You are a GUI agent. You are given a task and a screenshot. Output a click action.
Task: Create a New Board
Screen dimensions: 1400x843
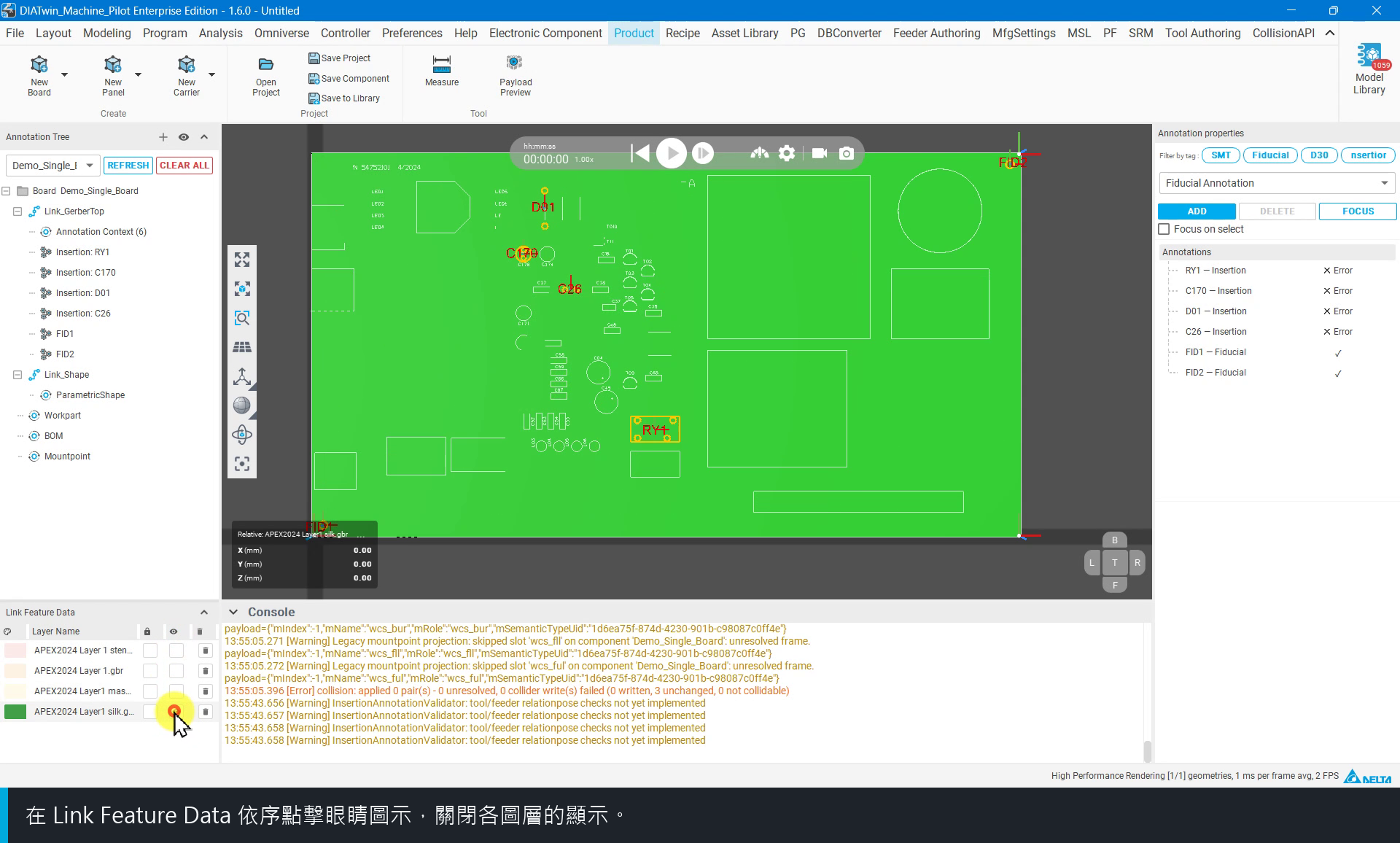pyautogui.click(x=39, y=74)
